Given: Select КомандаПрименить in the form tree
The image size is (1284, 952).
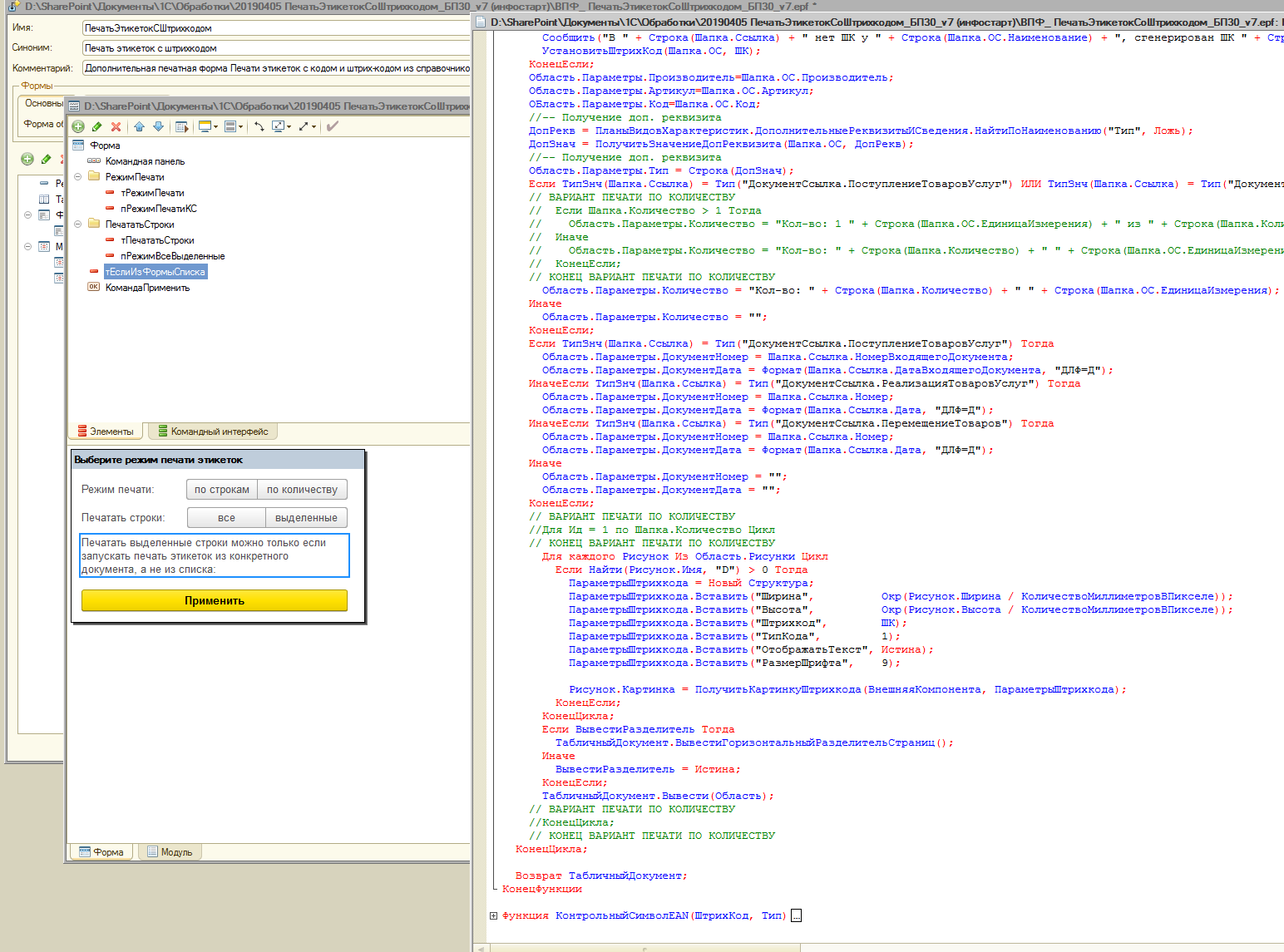Looking at the screenshot, I should [x=147, y=288].
